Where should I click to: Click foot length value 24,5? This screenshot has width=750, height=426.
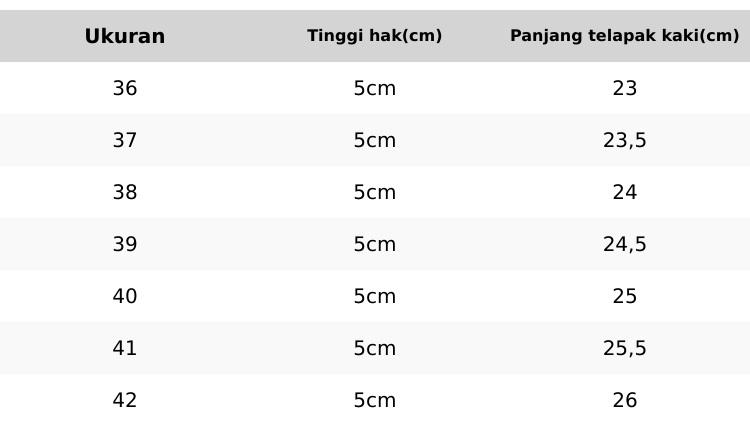pos(625,245)
